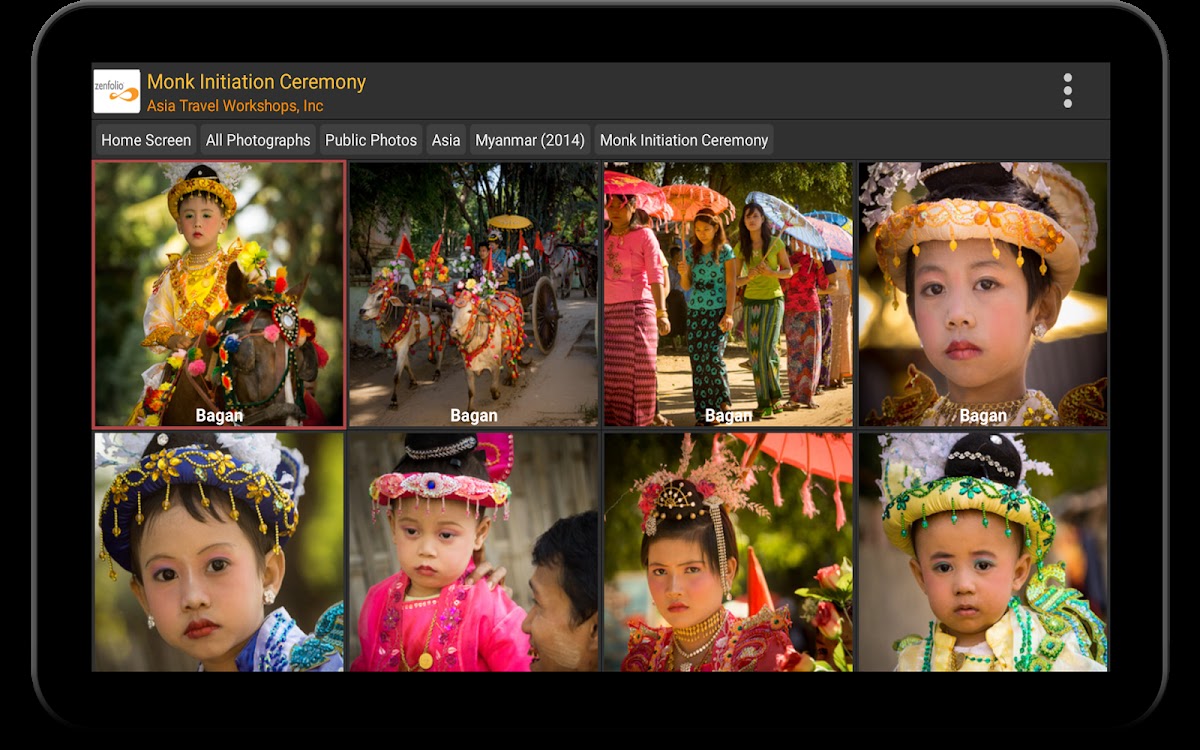Navigate to All Photographs breadcrumb
This screenshot has width=1200, height=750.
(x=258, y=140)
